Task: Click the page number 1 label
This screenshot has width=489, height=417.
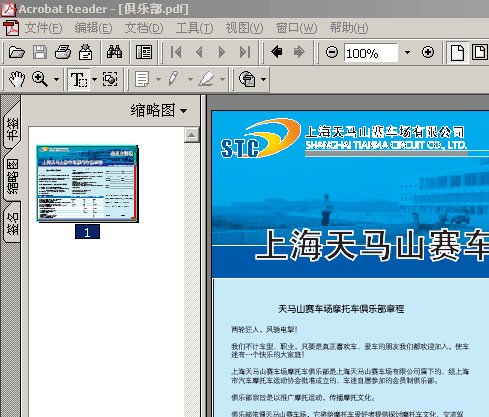Action: coord(87,232)
